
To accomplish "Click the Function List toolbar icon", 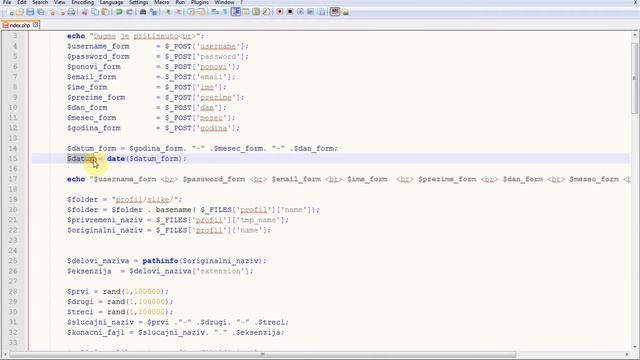I will [x=266, y=12].
